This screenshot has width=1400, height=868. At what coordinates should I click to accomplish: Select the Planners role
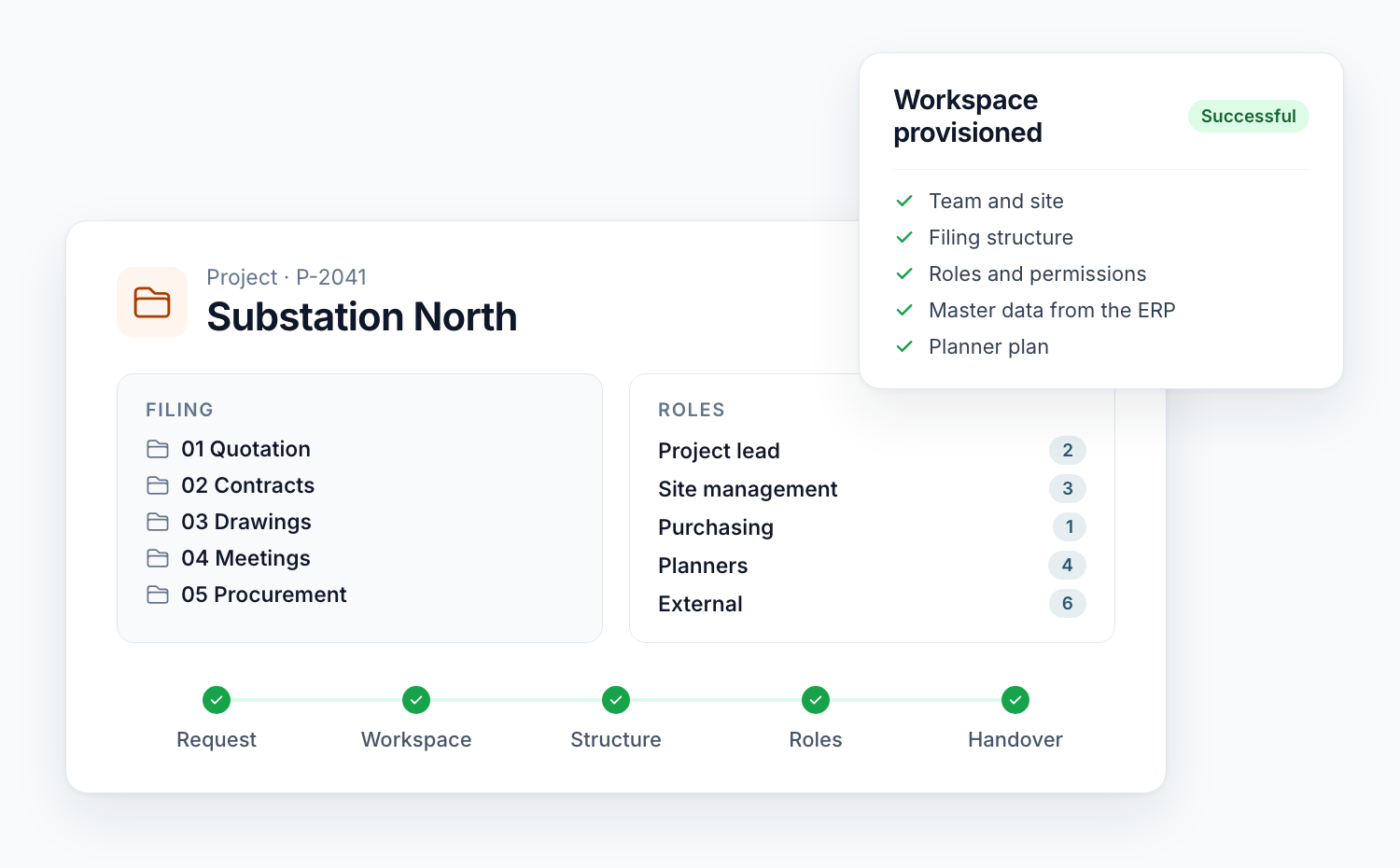click(703, 566)
